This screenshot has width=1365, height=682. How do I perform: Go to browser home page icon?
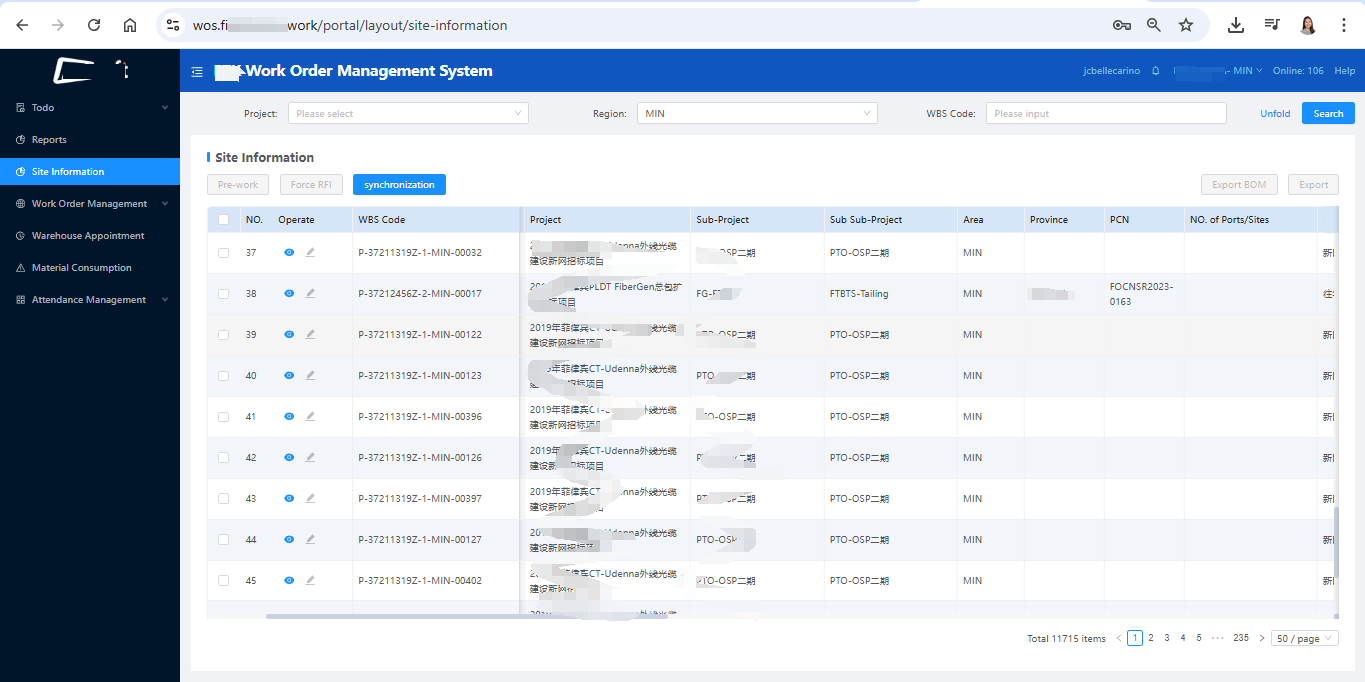[130, 25]
